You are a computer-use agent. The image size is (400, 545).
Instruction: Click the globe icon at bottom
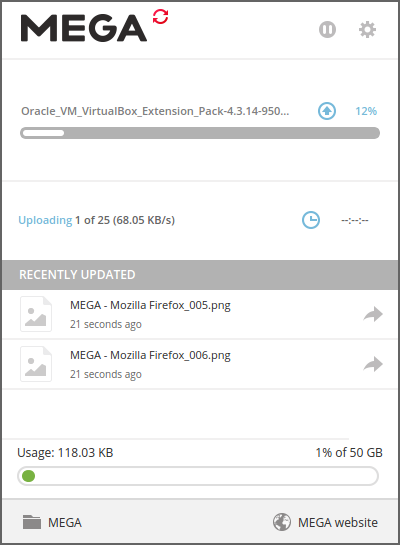coord(281,522)
